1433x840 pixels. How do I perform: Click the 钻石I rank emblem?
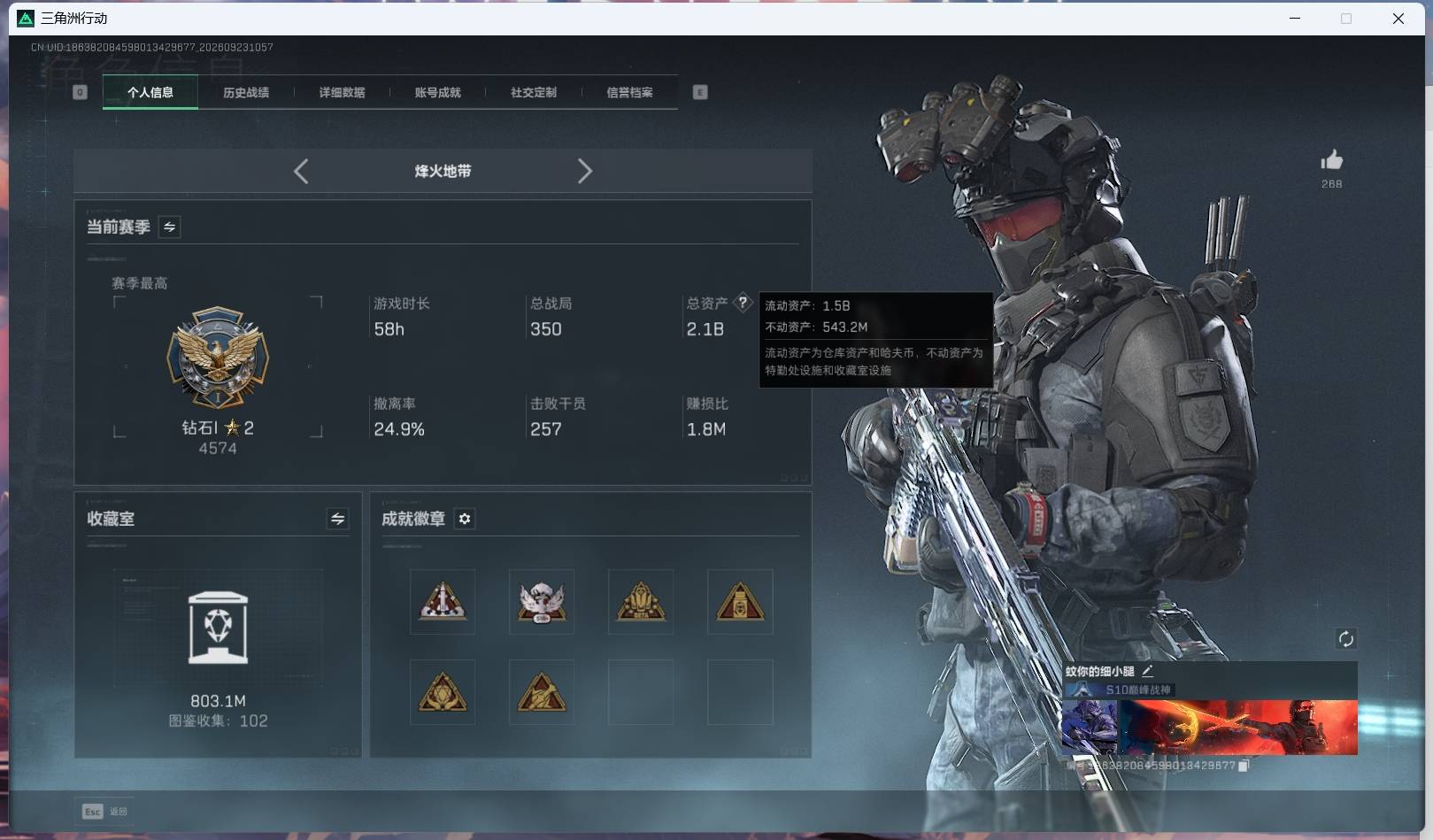(x=218, y=358)
